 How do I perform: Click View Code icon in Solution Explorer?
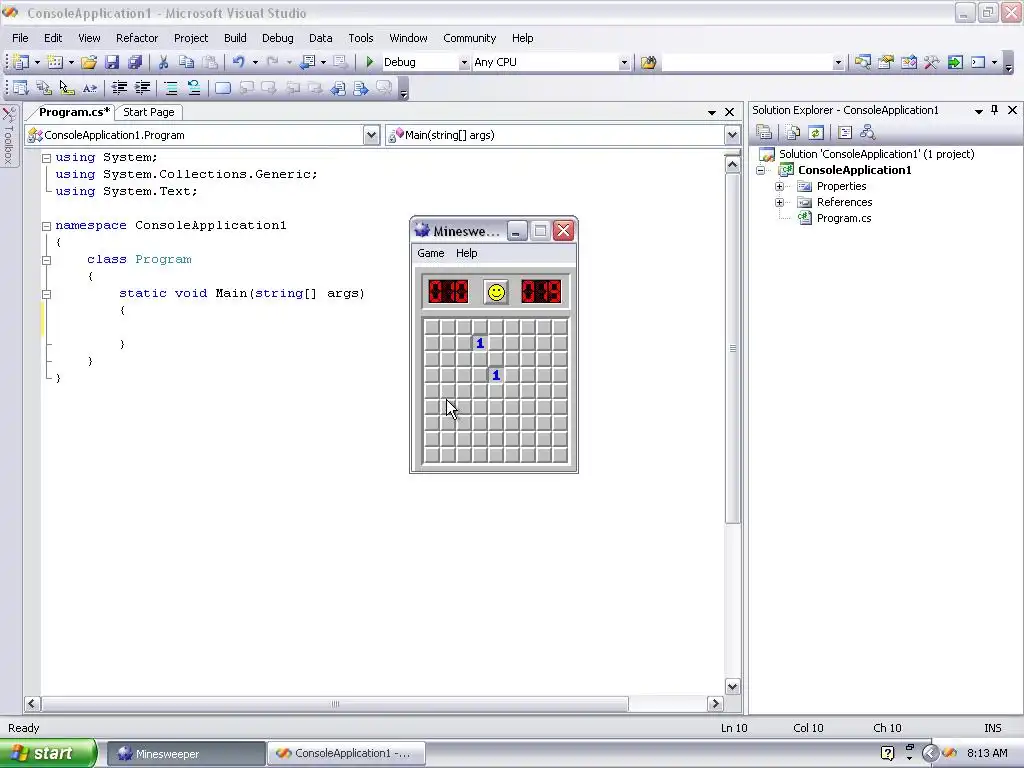pyautogui.click(x=844, y=133)
